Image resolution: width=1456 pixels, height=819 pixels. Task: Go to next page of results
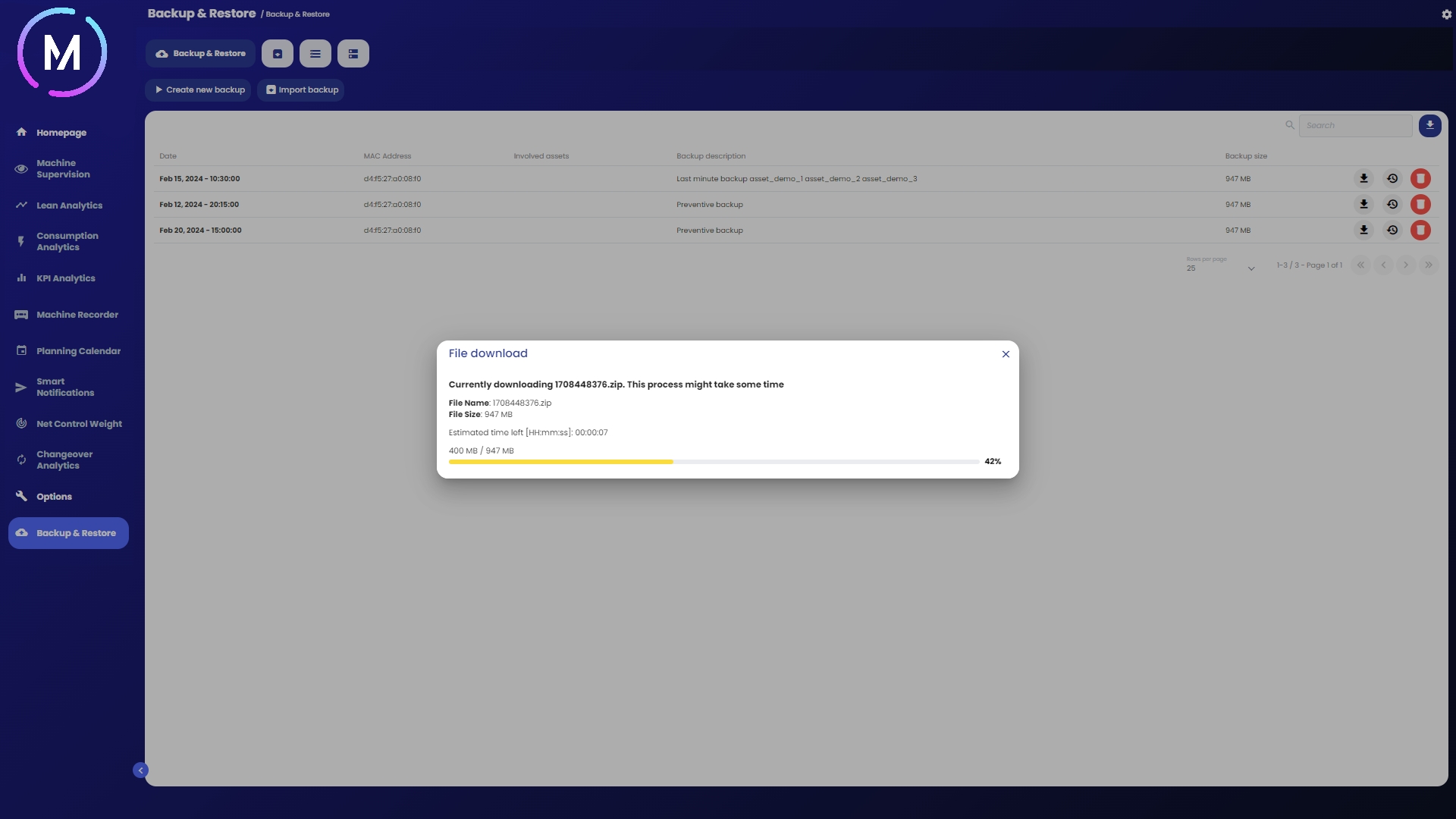coord(1406,265)
